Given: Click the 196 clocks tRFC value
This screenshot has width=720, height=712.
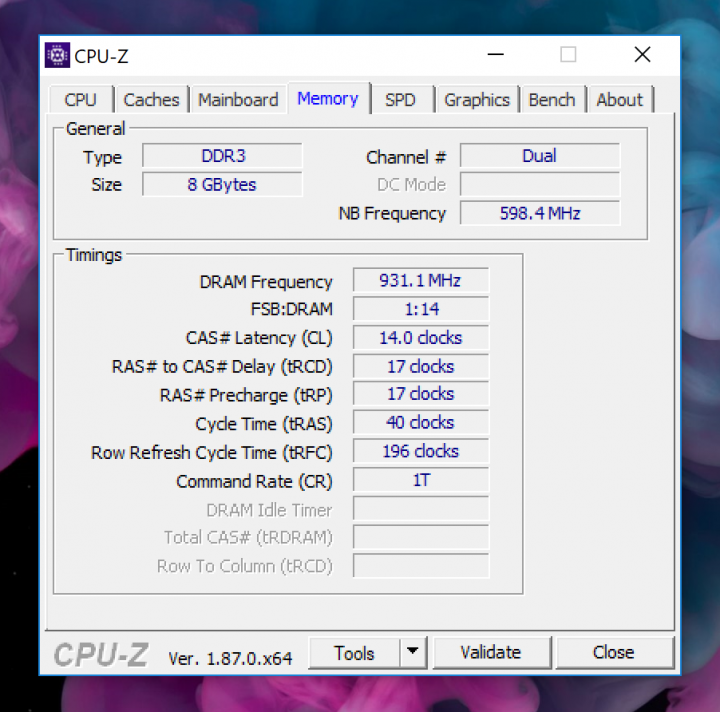Looking at the screenshot, I should 421,451.
